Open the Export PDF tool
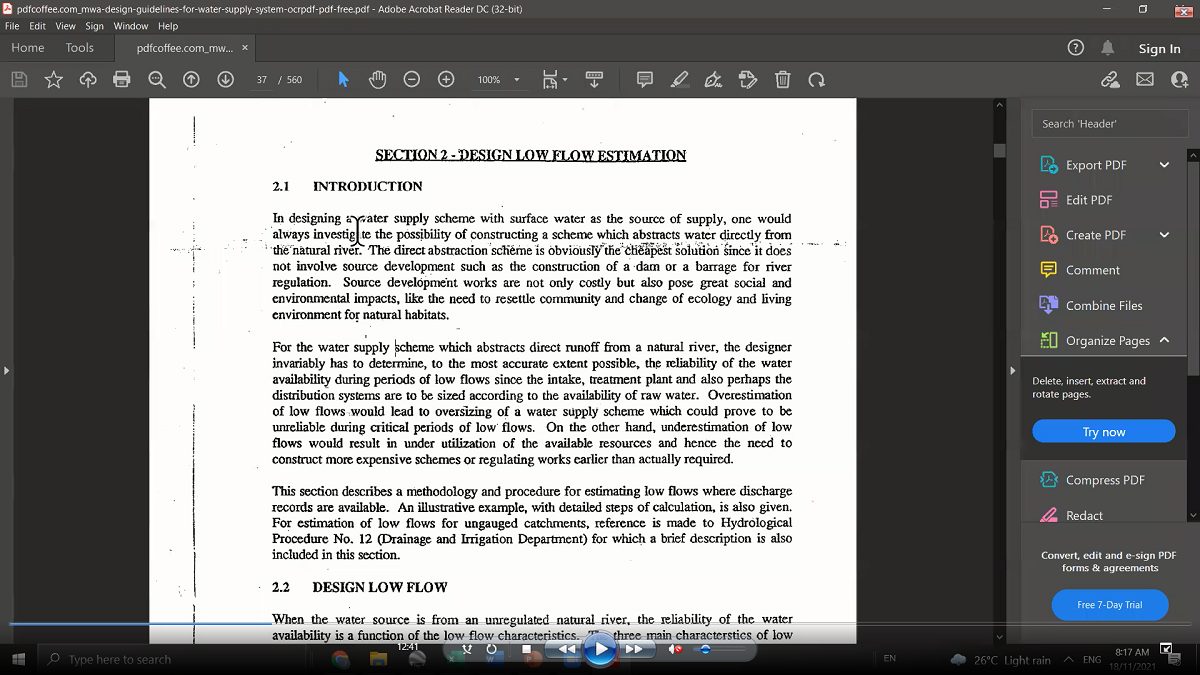Image resolution: width=1200 pixels, height=675 pixels. tap(1095, 165)
